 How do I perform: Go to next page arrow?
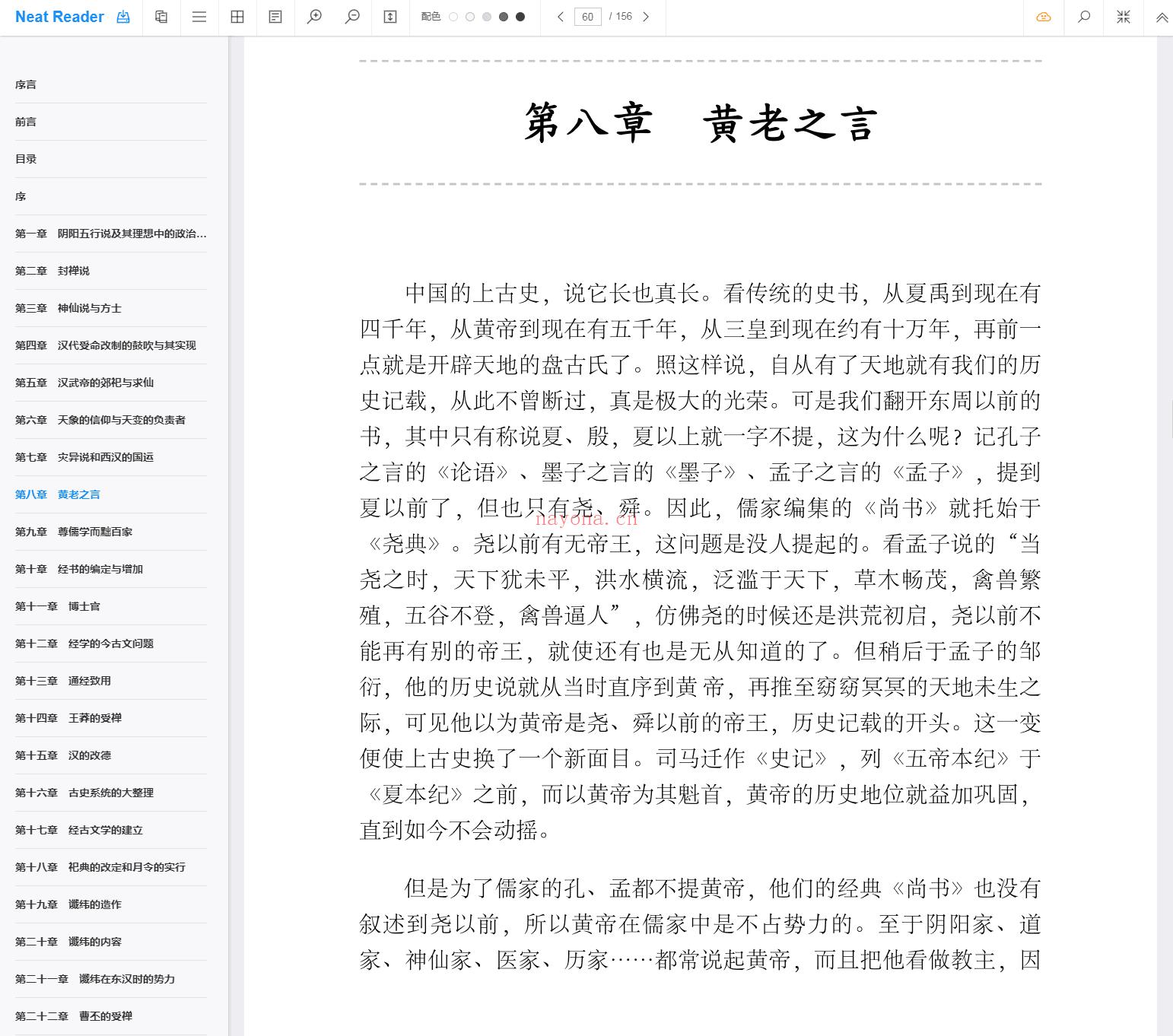pos(646,17)
